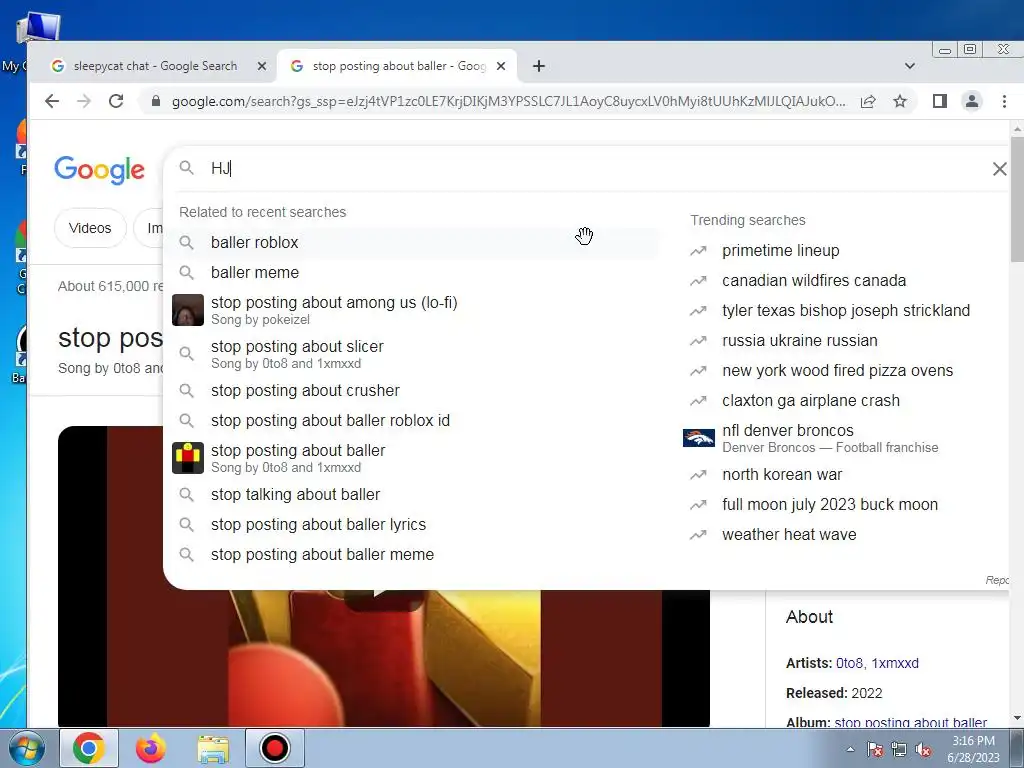Show hidden tray icons arrow
This screenshot has width=1024, height=768.
click(850, 749)
